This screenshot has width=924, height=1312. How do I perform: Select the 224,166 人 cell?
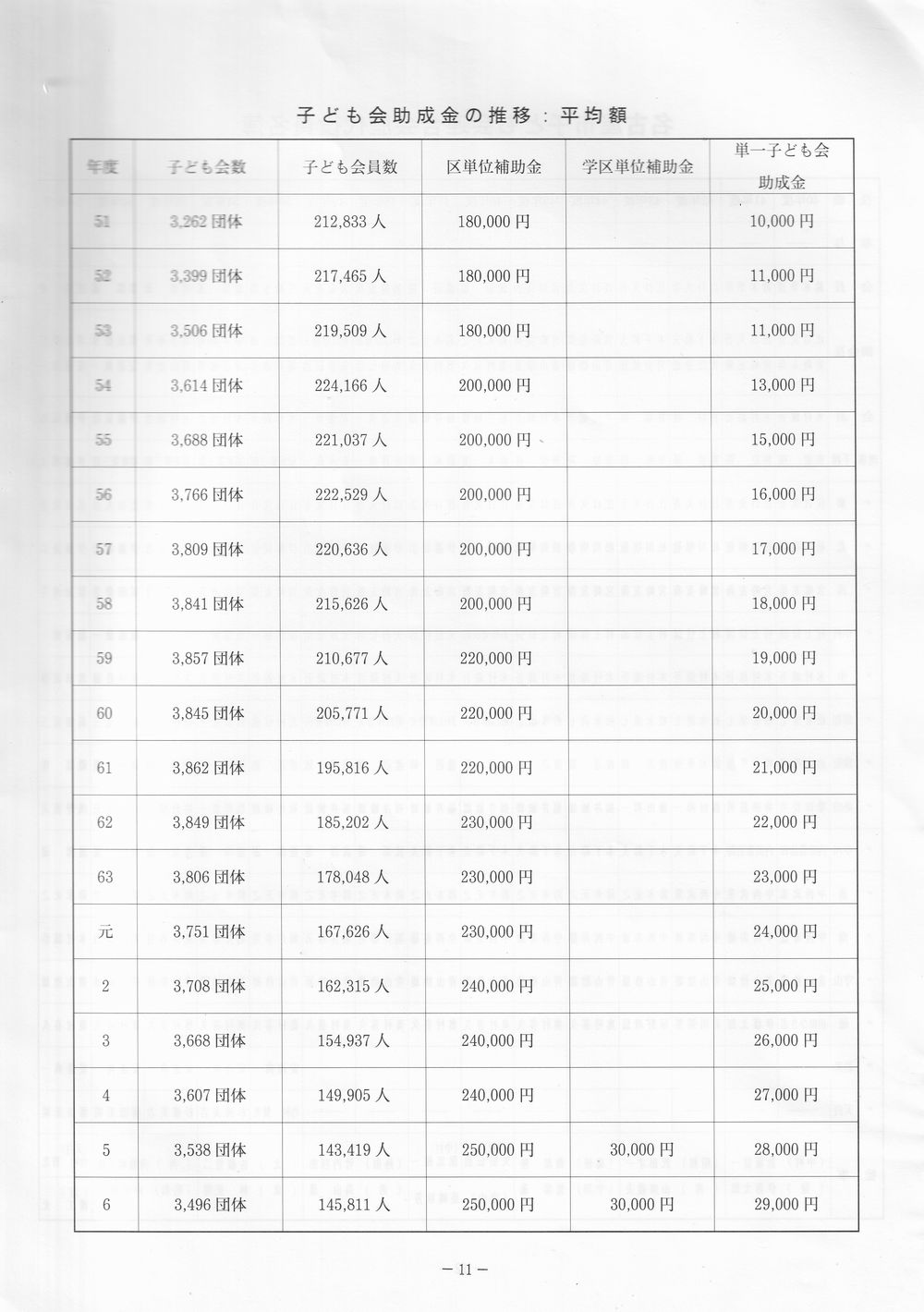[350, 385]
